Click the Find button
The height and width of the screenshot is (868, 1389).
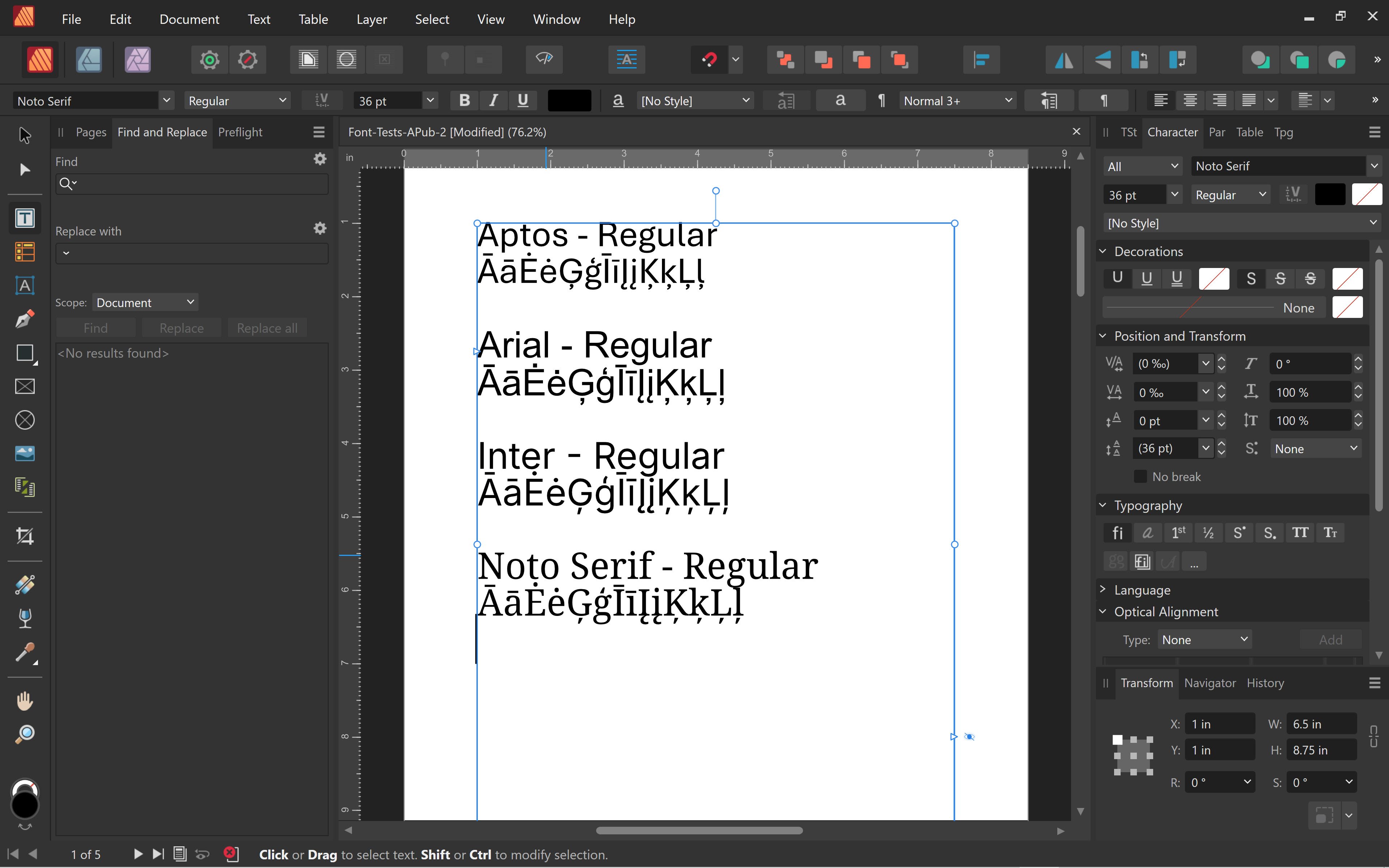coord(95,328)
